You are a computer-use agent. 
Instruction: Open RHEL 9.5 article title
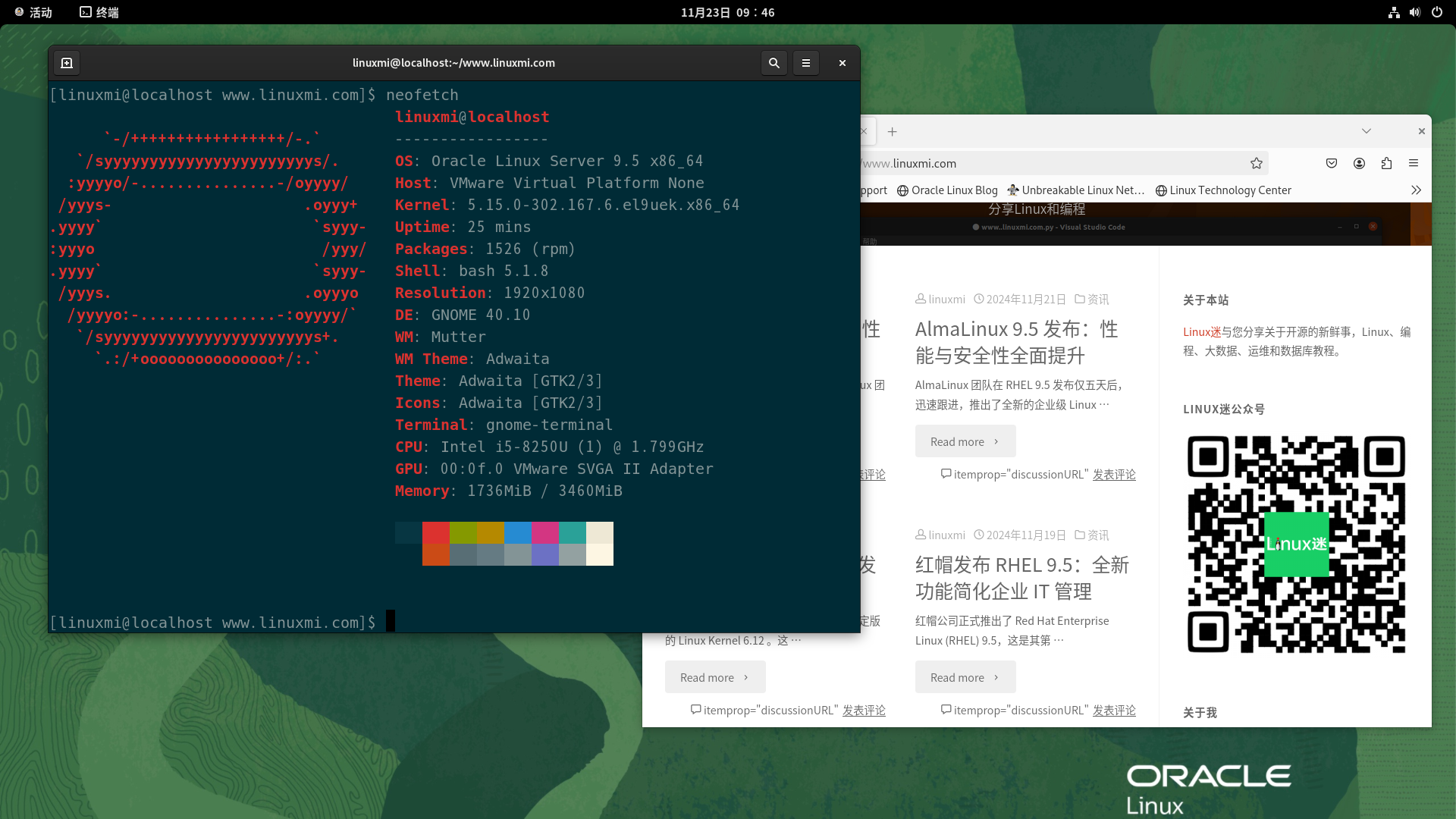click(x=1021, y=578)
